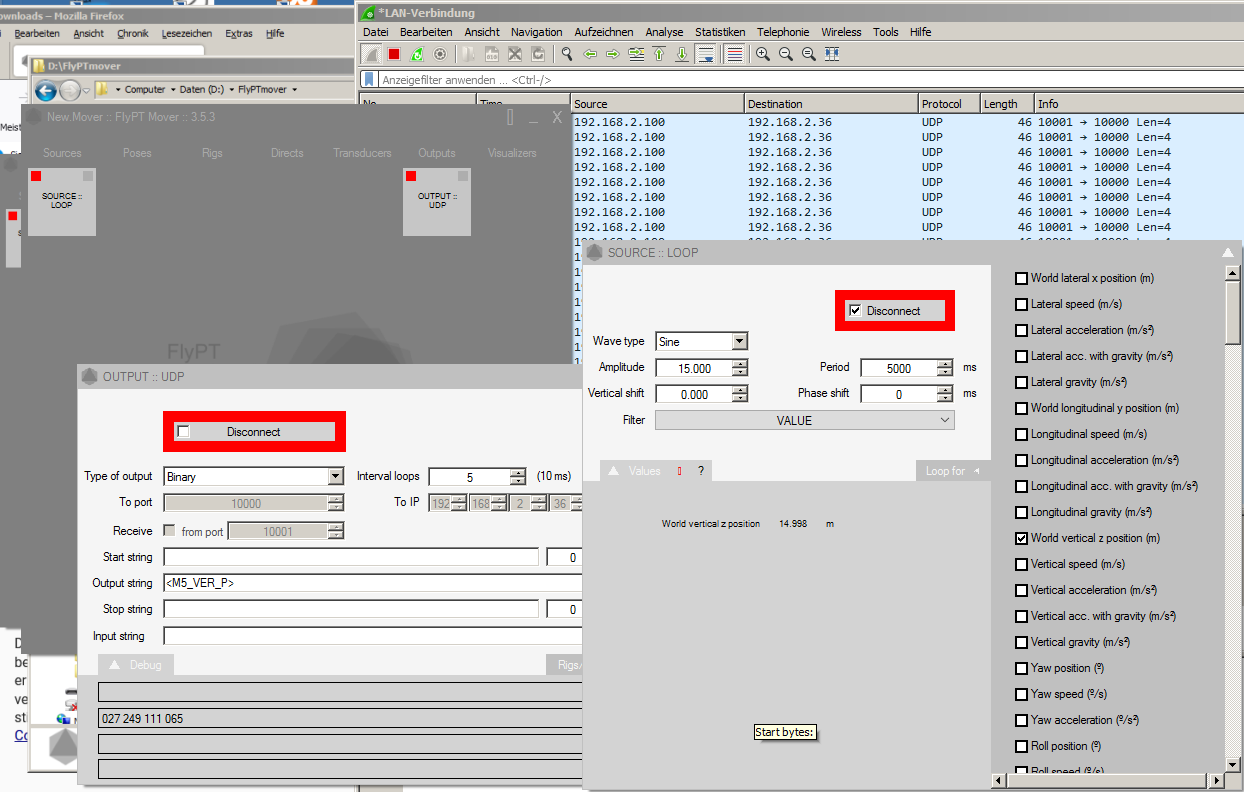This screenshot has height=792, width=1244.
Task: Click the greyed open capture file icon
Action: 468,54
